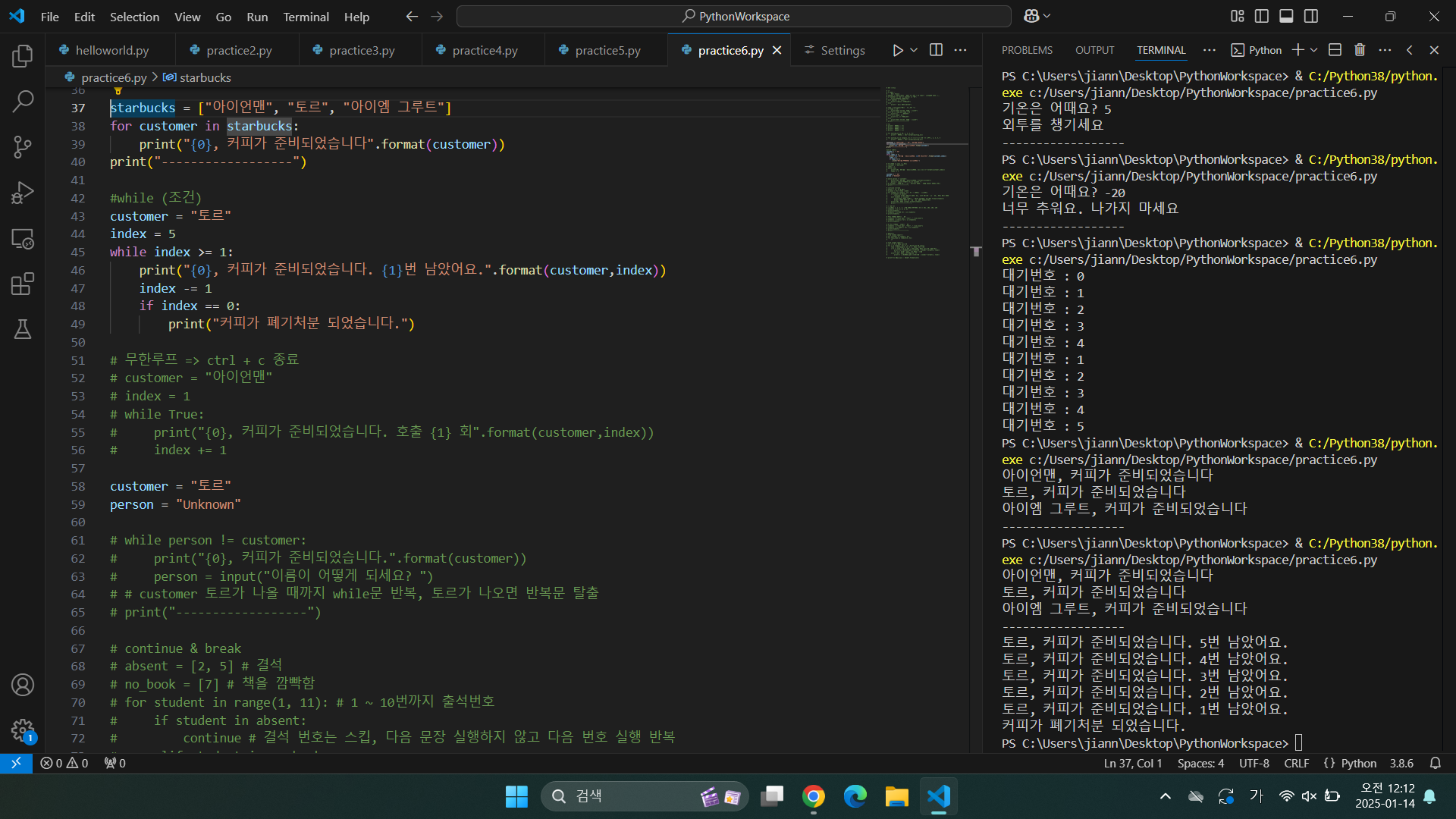
Task: Toggle Secondary Side Bar layout button
Action: click(1311, 16)
